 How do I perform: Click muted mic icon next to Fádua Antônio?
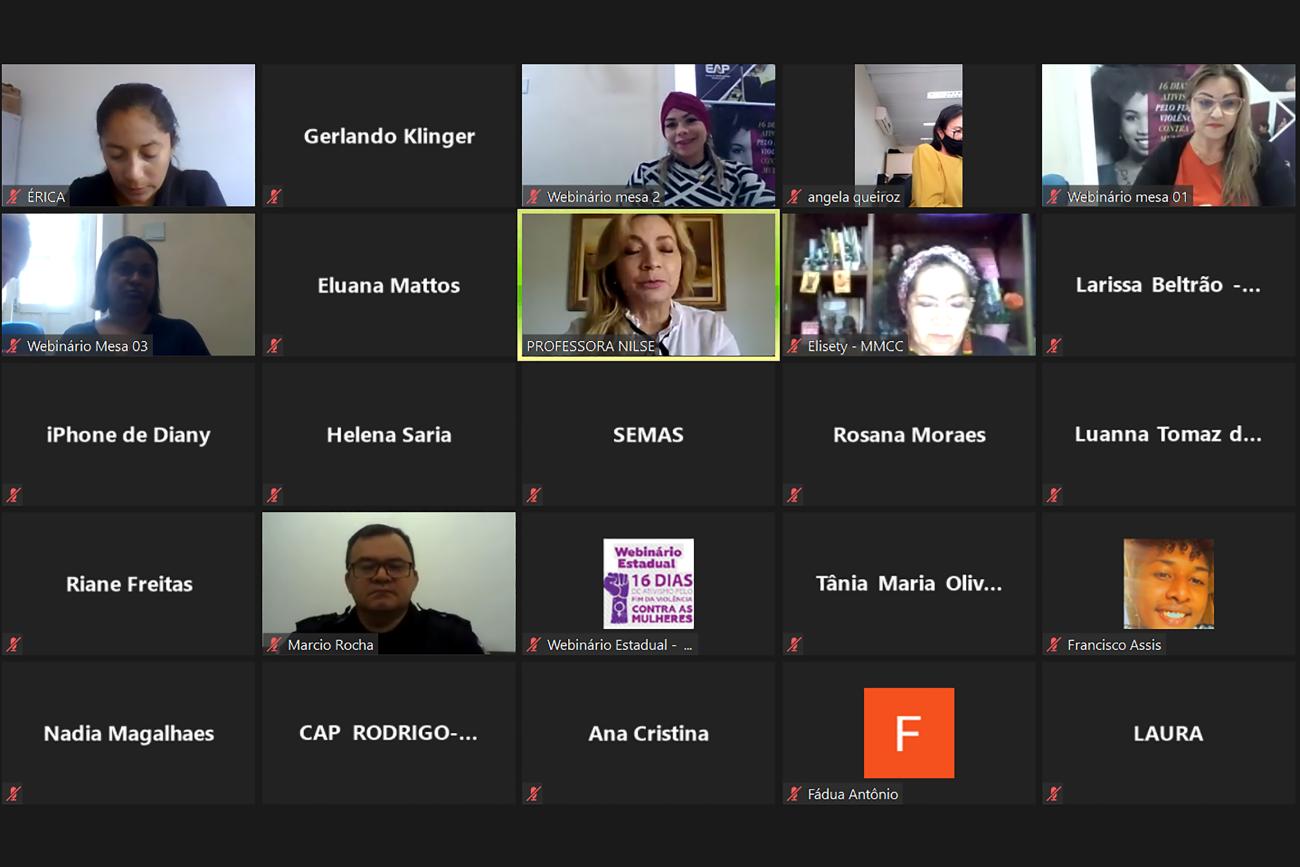(794, 794)
